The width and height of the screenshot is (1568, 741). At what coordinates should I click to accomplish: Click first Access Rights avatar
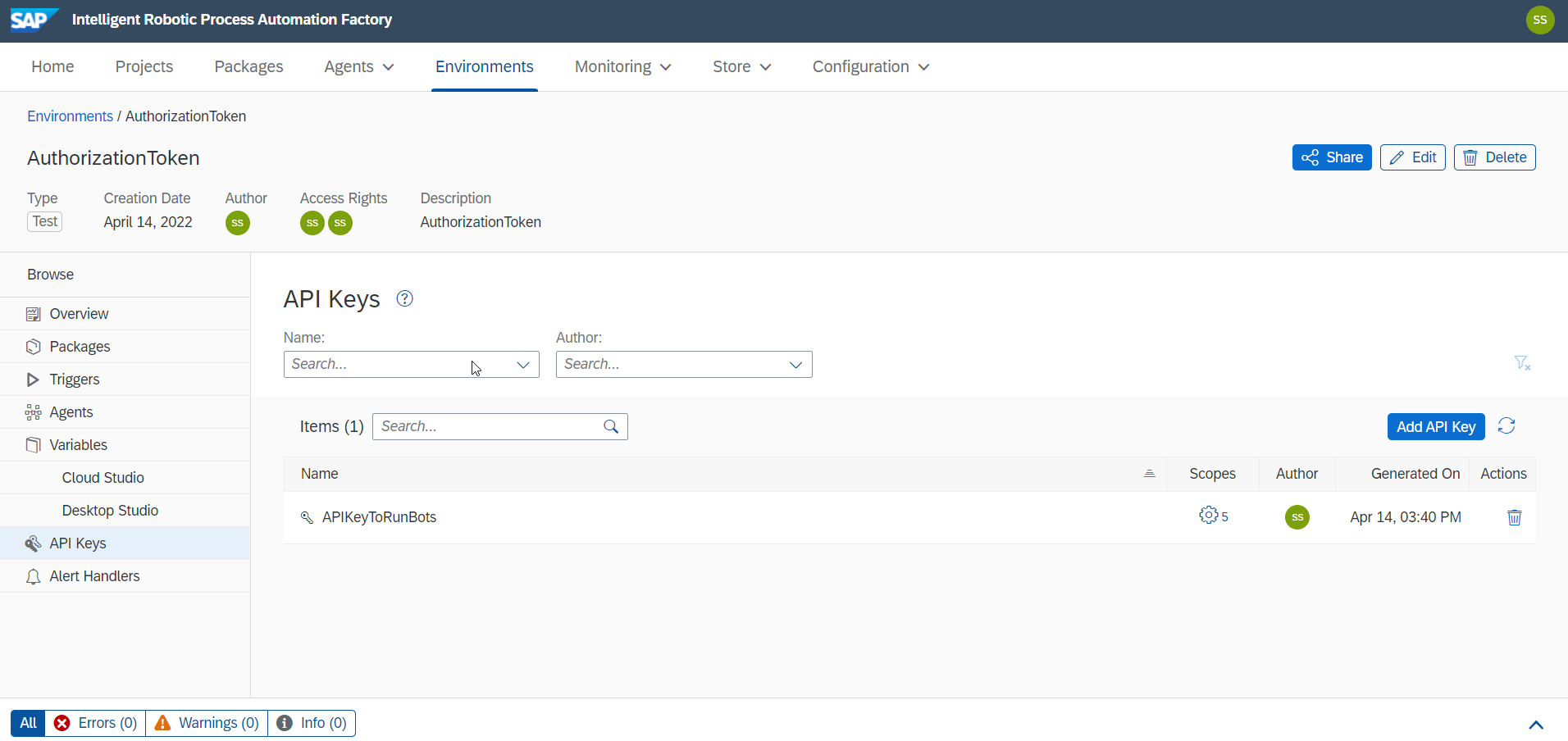312,223
